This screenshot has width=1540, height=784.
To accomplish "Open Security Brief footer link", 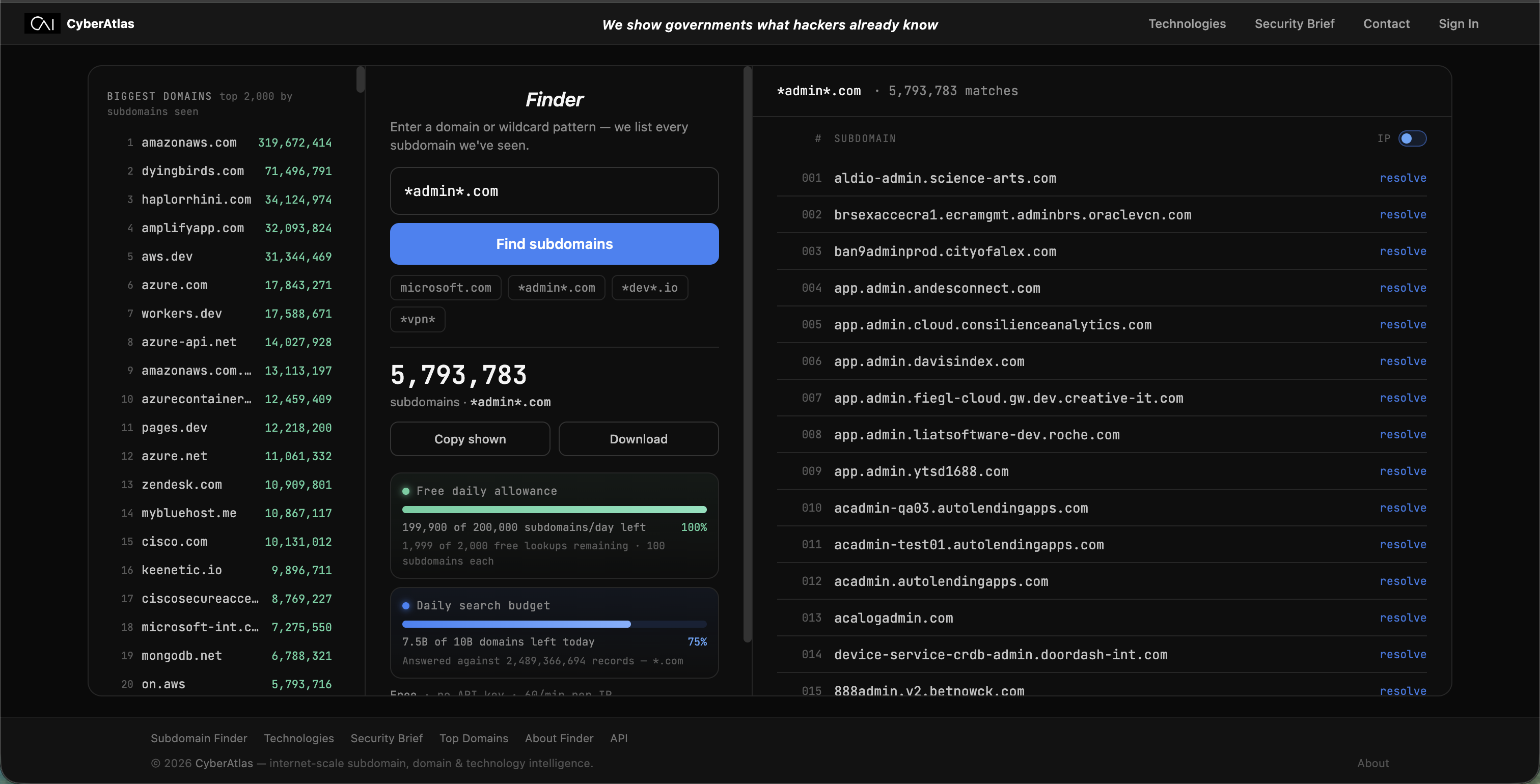I will click(x=386, y=739).
